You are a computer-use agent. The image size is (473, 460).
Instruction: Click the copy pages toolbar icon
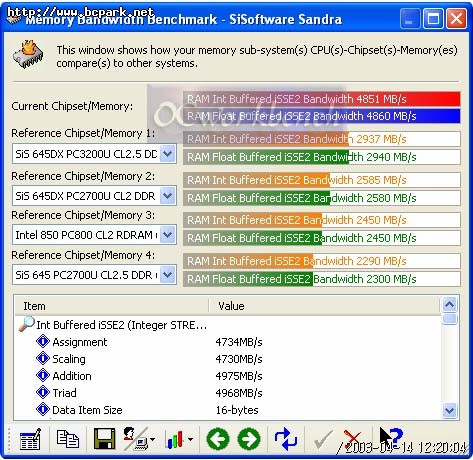[68, 439]
